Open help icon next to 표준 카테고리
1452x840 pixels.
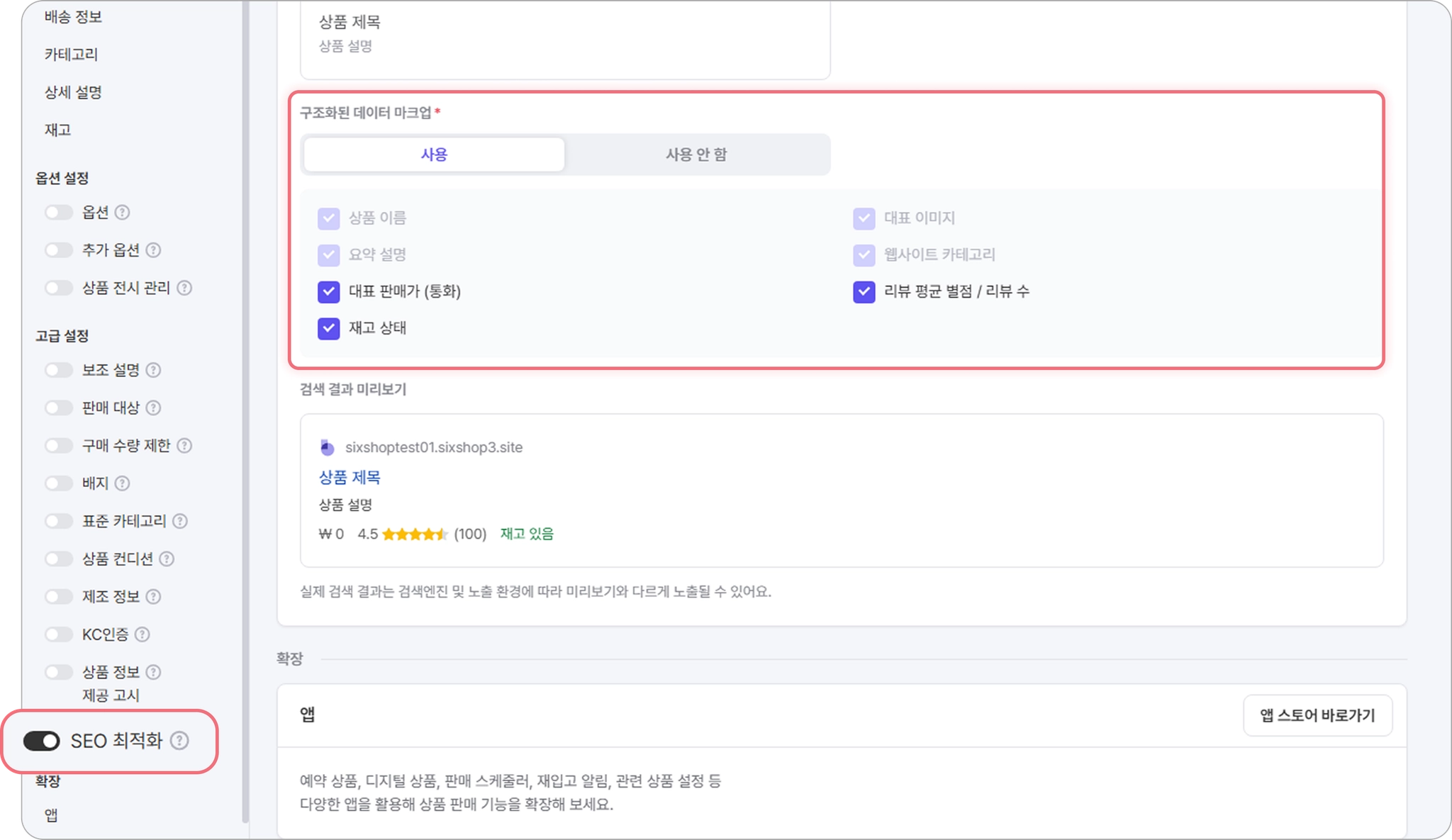180,521
